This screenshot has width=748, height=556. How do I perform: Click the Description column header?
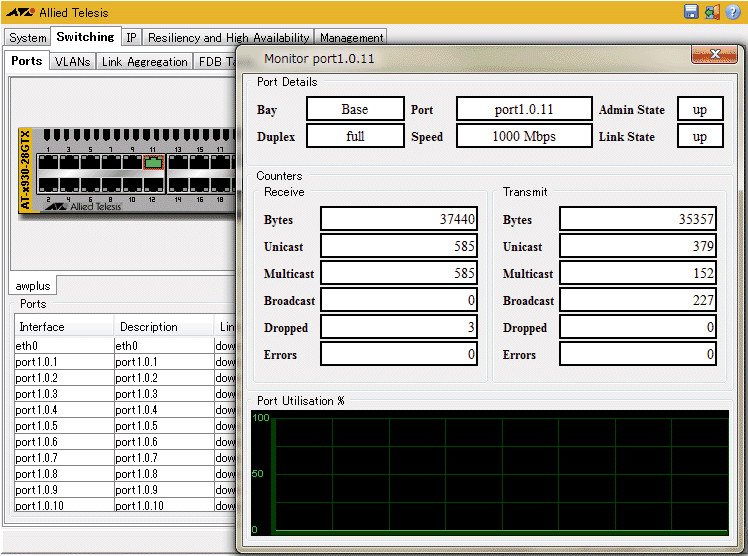click(148, 327)
